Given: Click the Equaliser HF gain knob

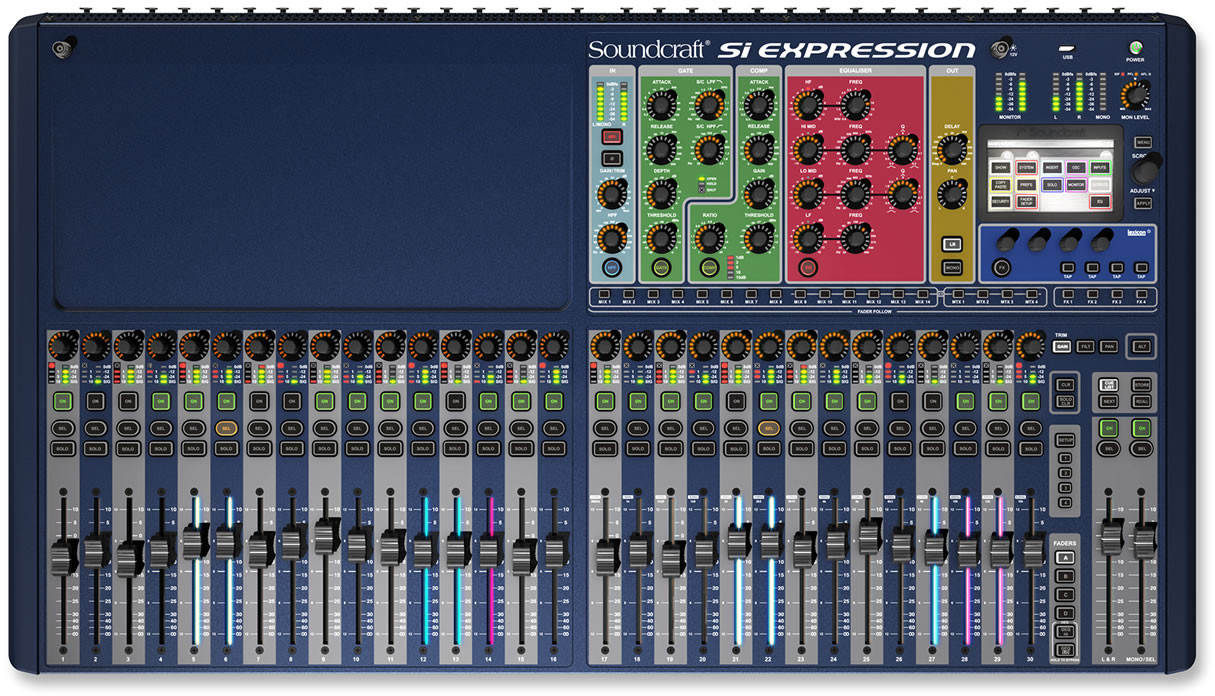Looking at the screenshot, I should tap(807, 103).
